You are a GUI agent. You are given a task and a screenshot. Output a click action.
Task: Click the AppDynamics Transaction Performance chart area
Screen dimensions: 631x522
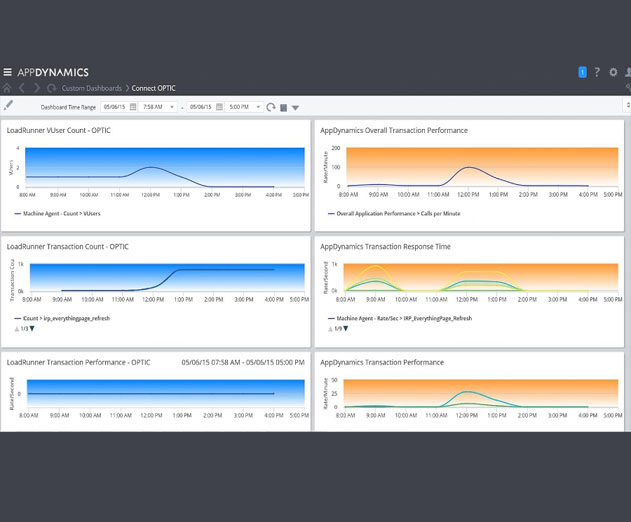coord(480,394)
